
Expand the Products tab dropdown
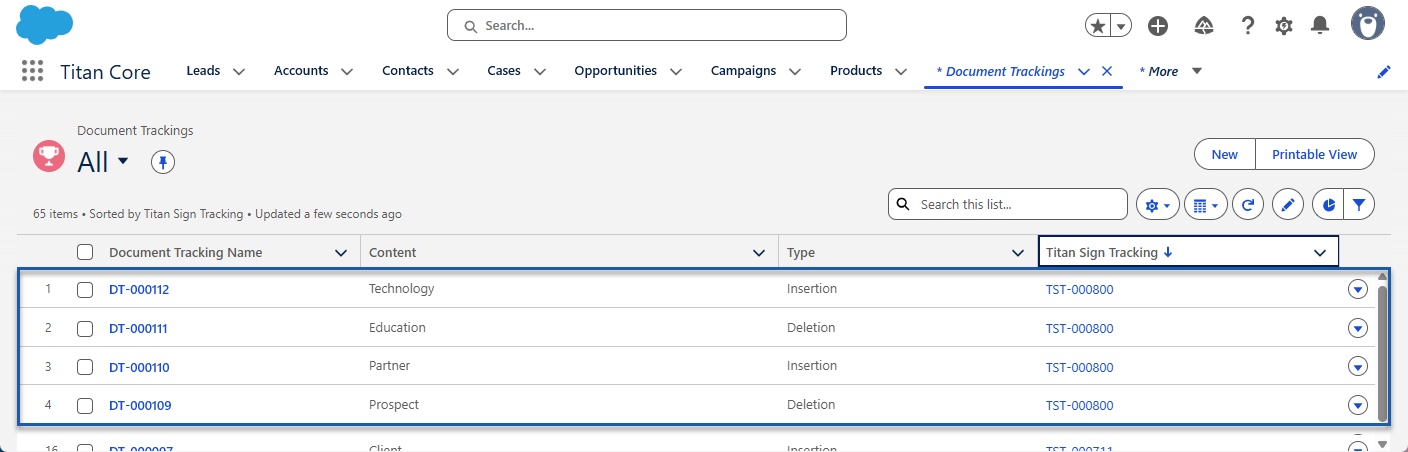[x=901, y=72]
